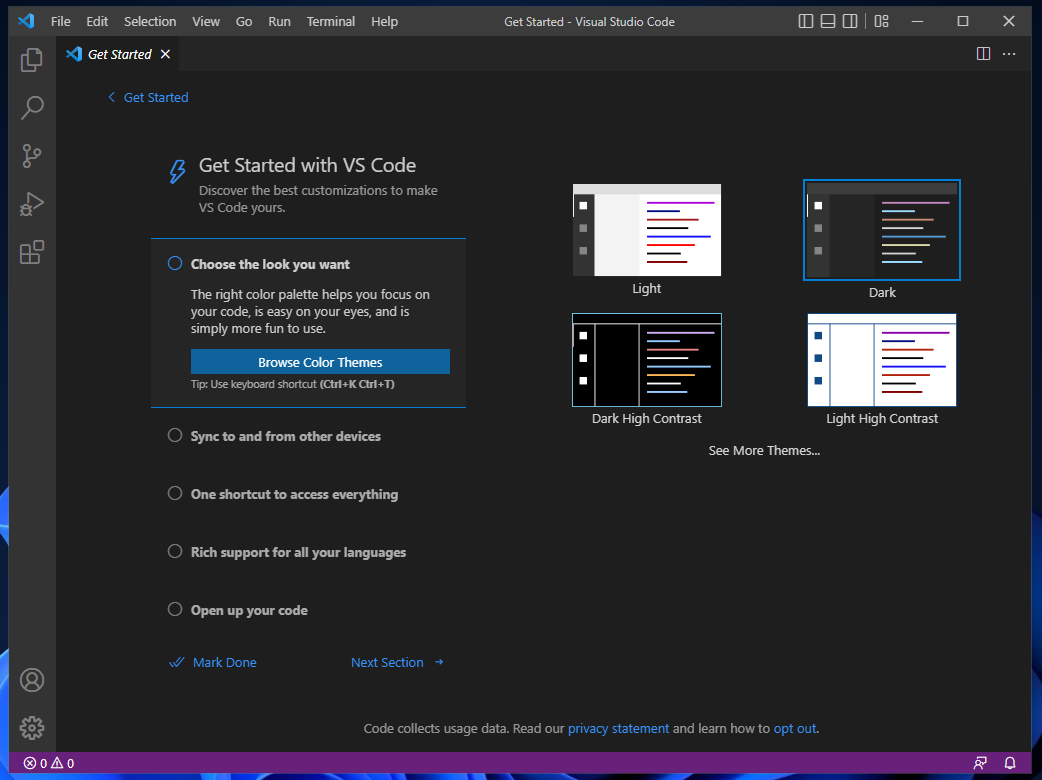Toggle the Panel layout icon

827,21
